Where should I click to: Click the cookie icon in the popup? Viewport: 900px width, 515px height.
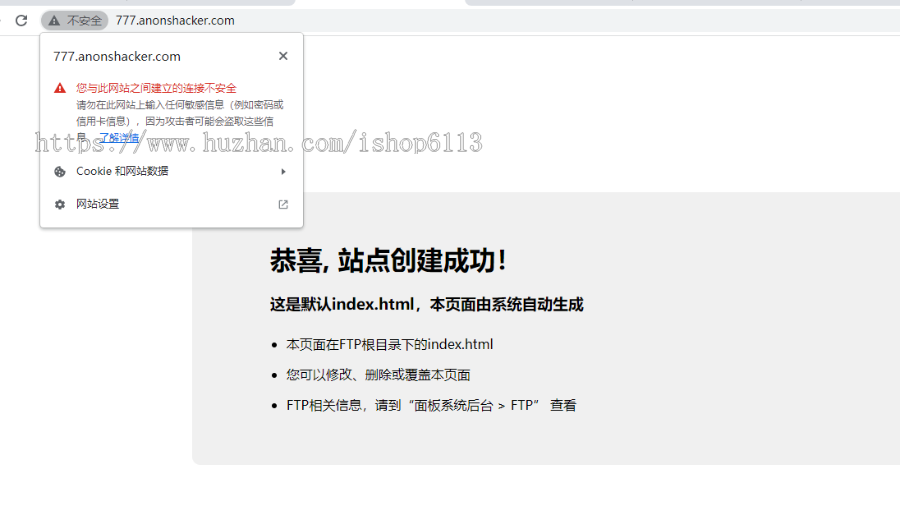click(60, 171)
